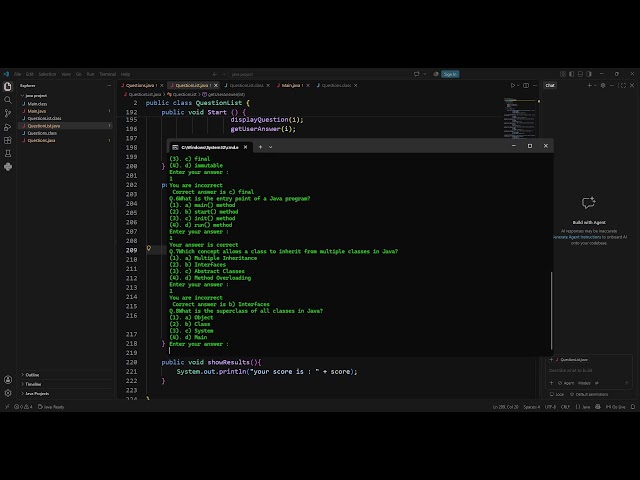Image resolution: width=640 pixels, height=480 pixels.
Task: Open the run button dropdown arrow
Action: (518, 85)
